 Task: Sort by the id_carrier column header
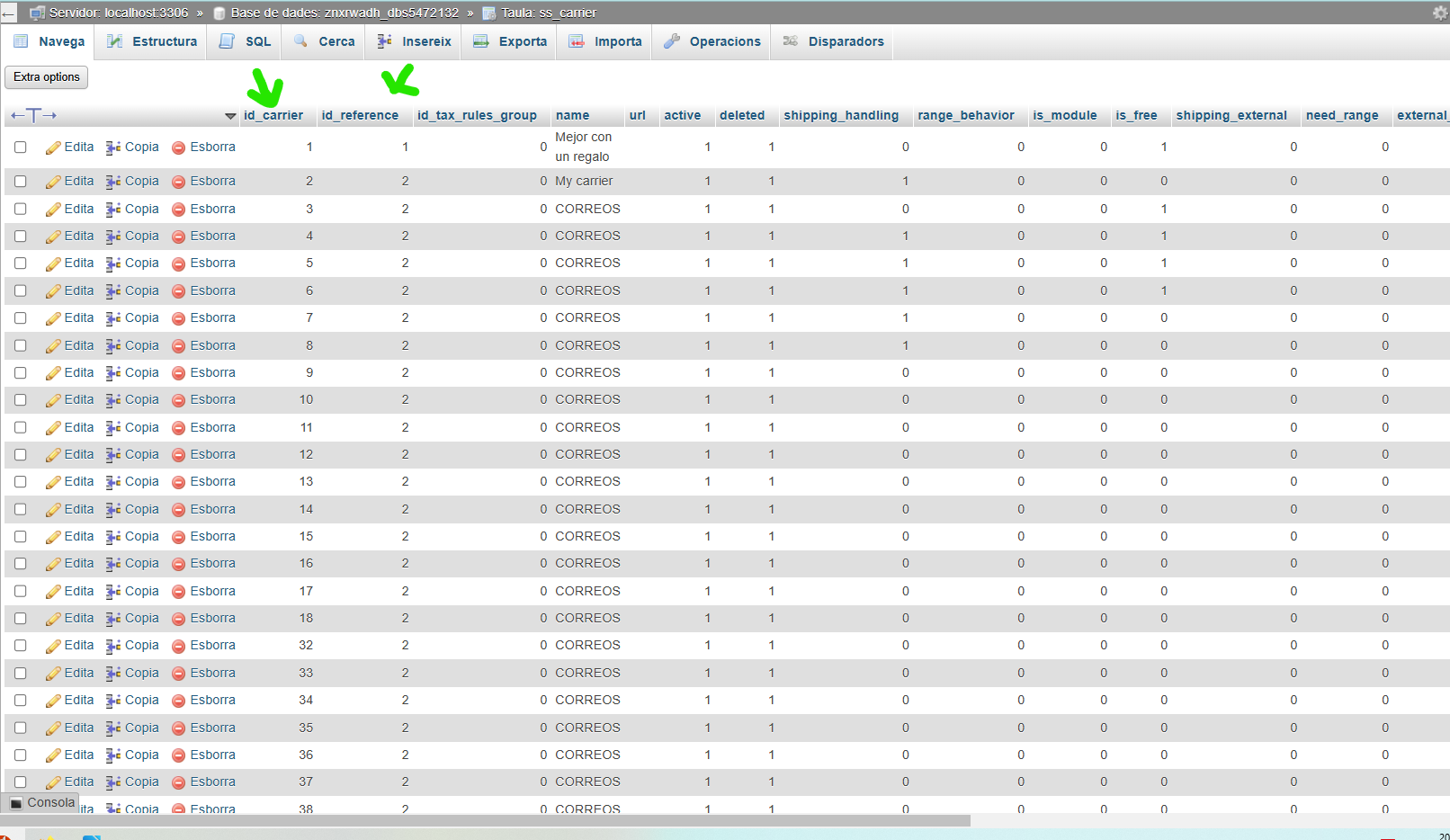click(x=273, y=115)
